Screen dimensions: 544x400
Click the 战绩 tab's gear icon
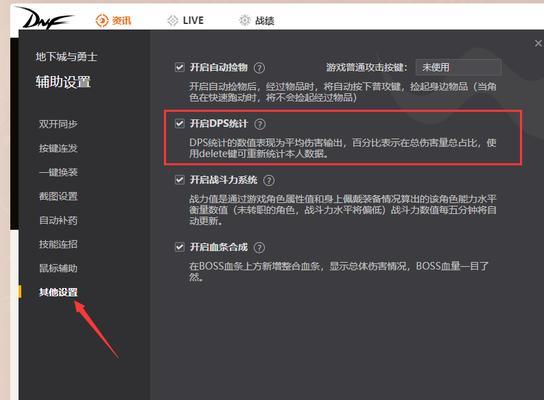245,20
